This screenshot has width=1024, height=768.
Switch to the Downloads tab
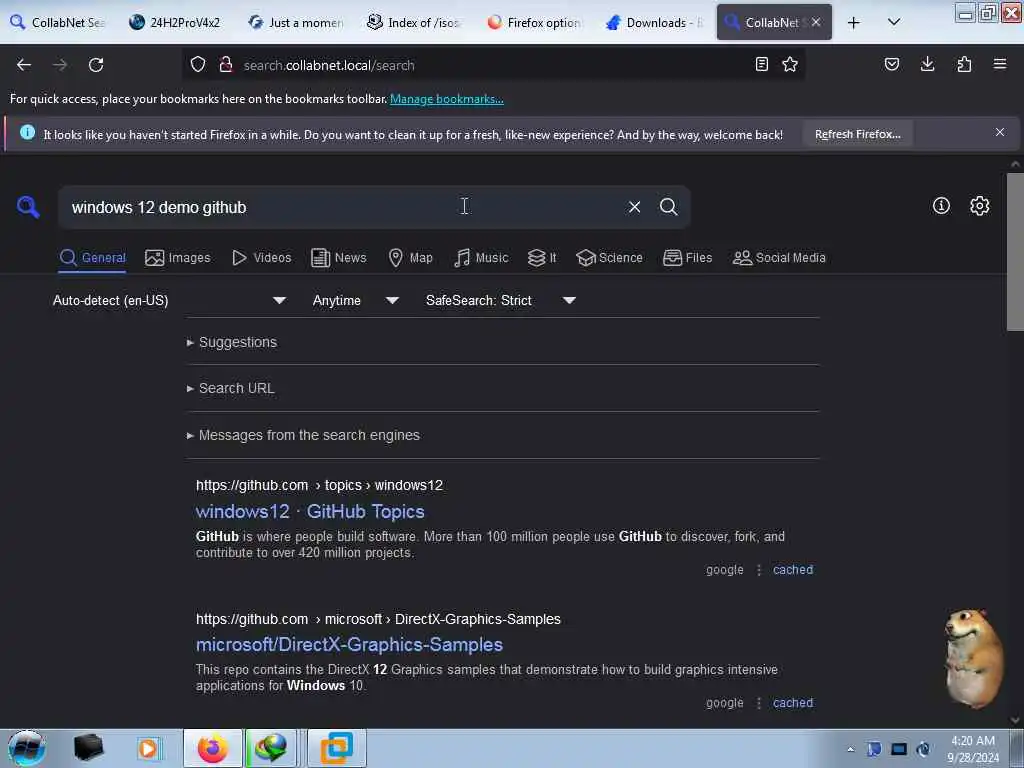(653, 22)
